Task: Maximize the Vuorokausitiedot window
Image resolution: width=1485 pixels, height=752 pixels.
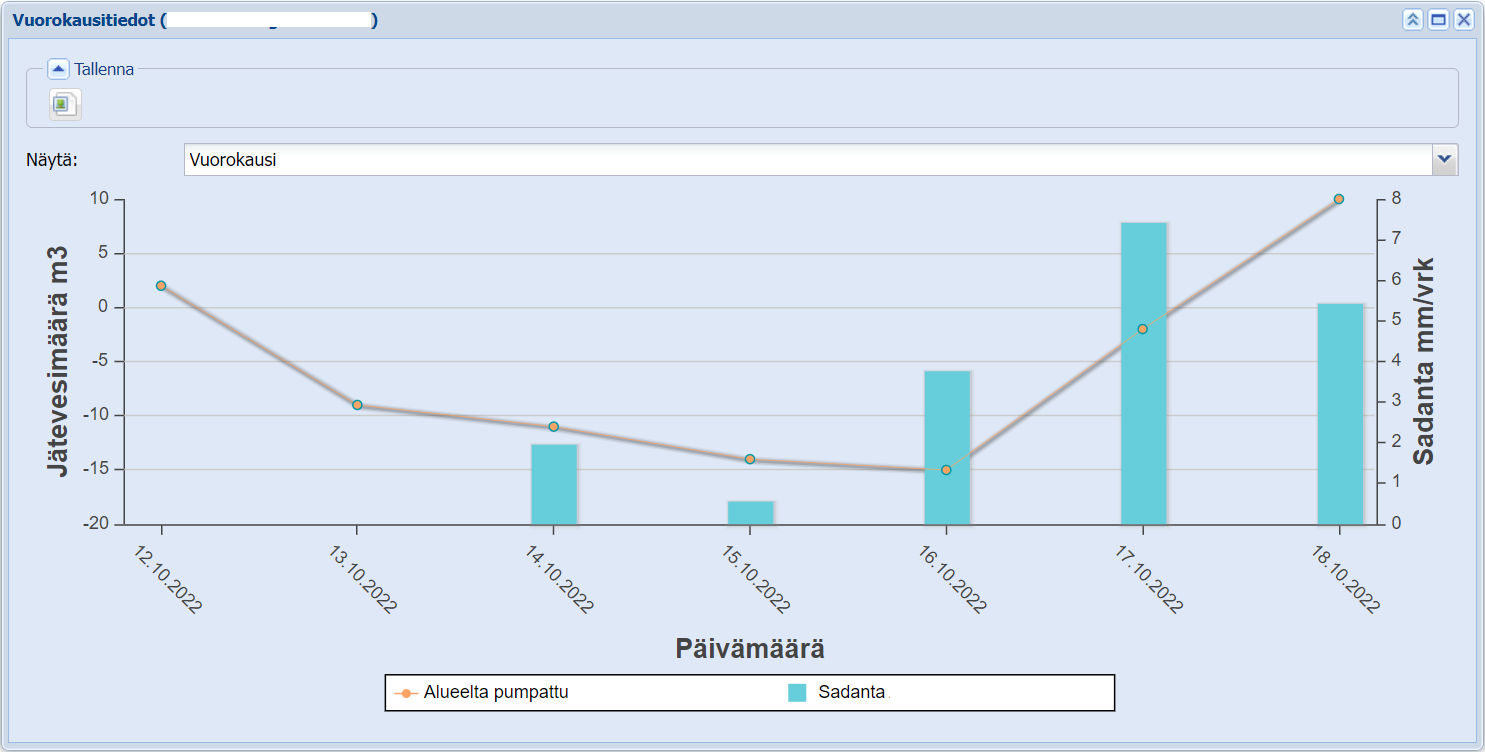Action: click(1438, 19)
